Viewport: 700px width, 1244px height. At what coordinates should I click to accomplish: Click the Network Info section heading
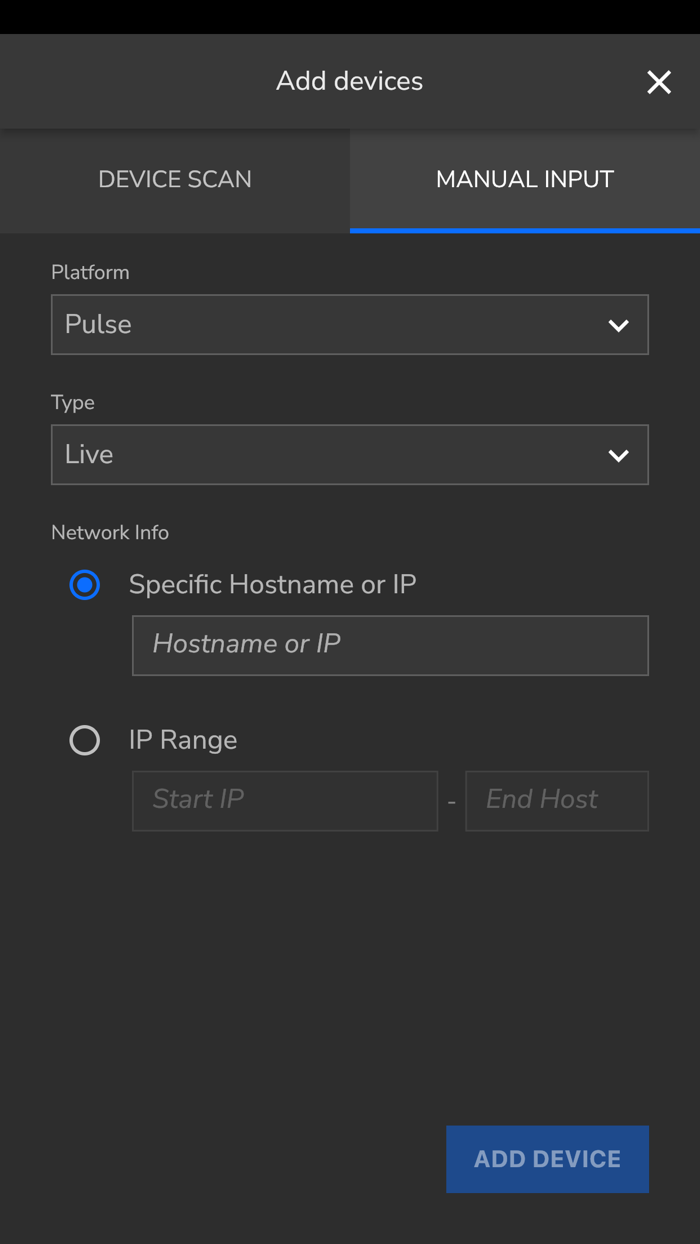tap(110, 533)
